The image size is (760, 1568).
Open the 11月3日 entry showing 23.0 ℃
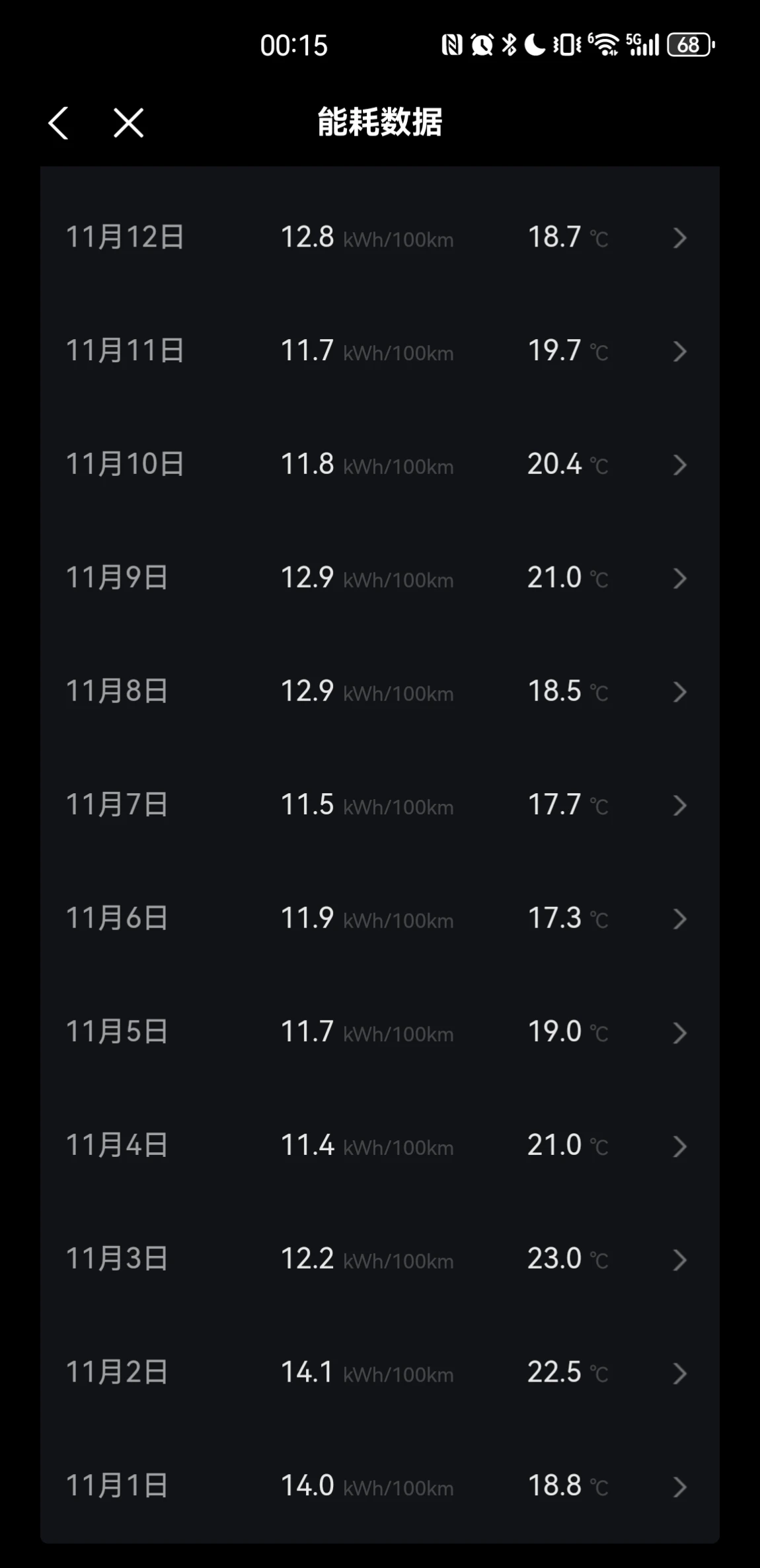pos(380,1259)
